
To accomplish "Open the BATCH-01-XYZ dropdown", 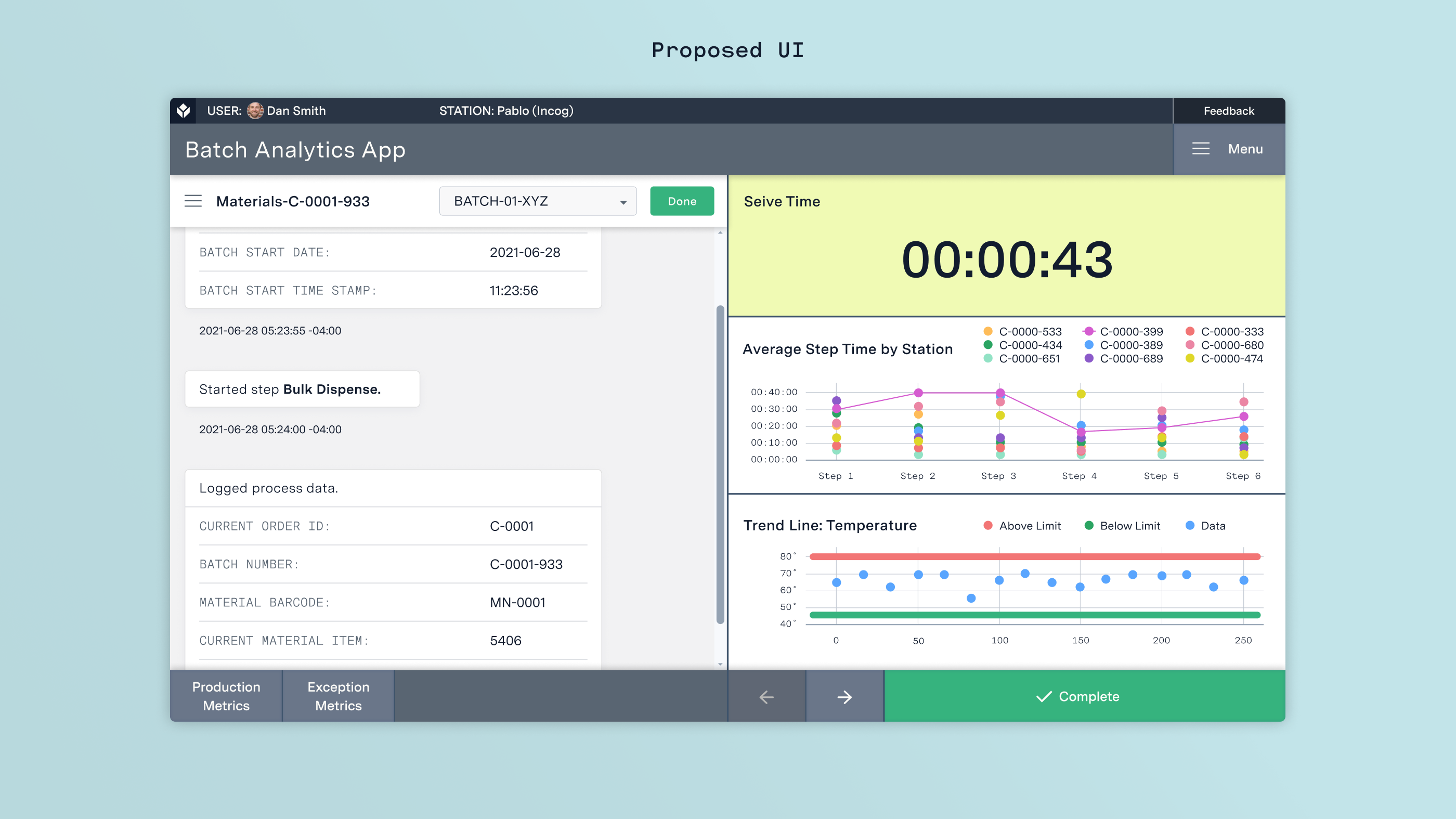I will (x=537, y=201).
